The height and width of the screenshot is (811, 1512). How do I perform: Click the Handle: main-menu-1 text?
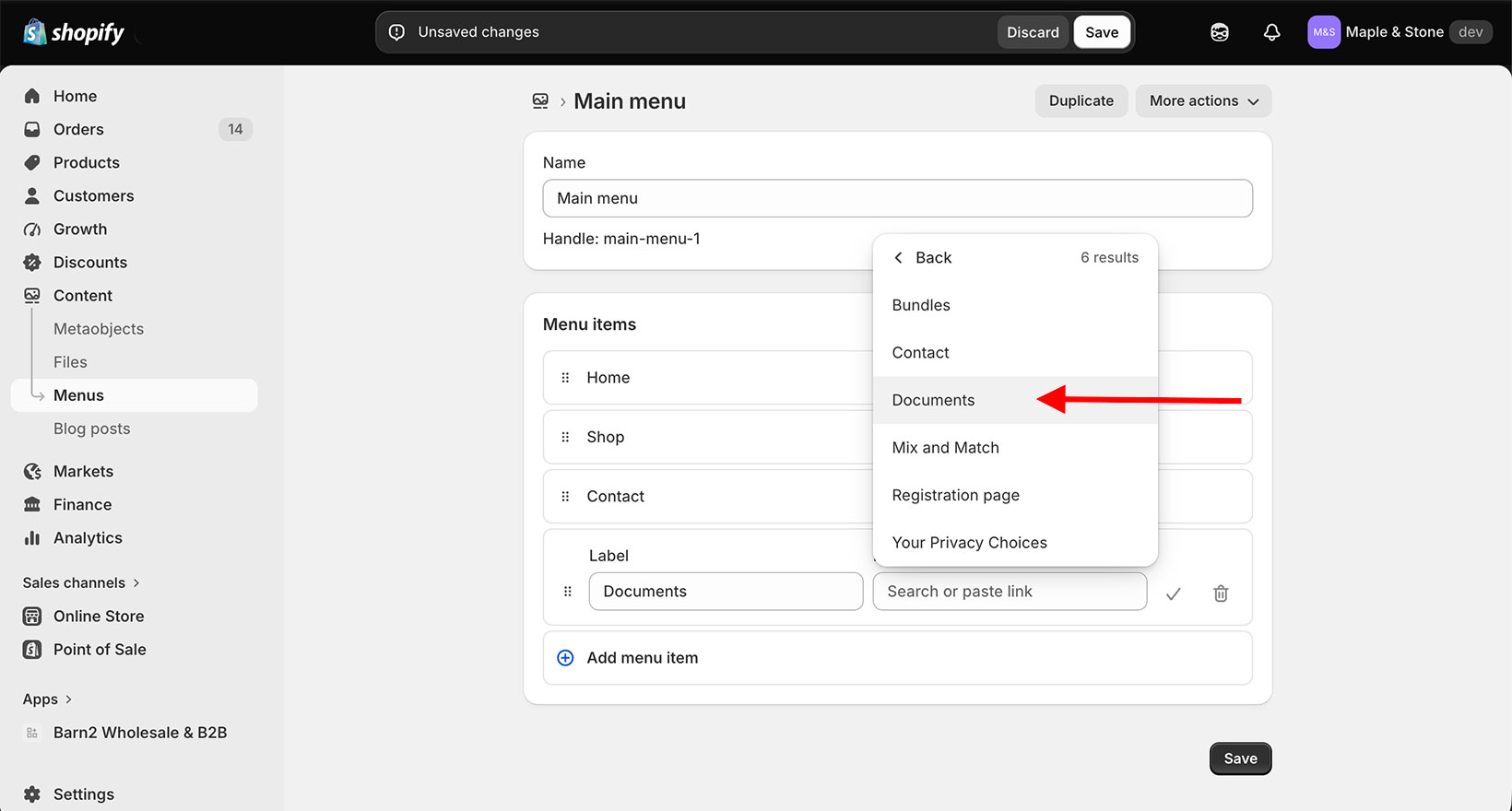(621, 239)
